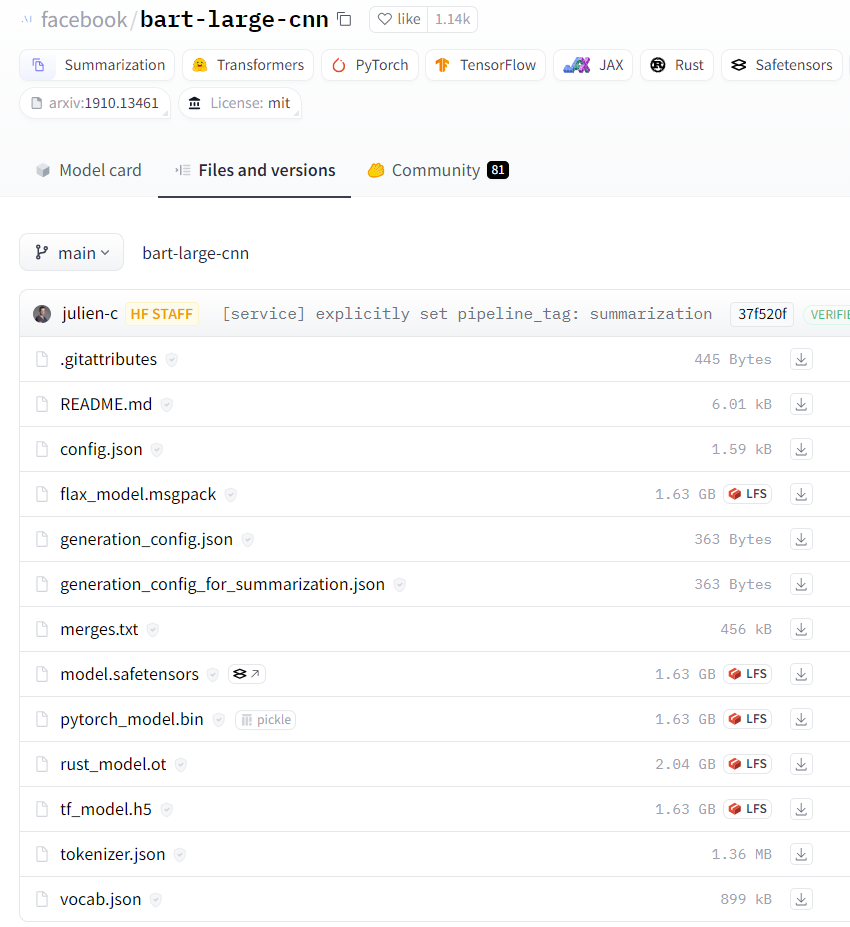Screen dimensions: 850x927
Task: Download pytorch_model.bin file
Action: point(801,719)
